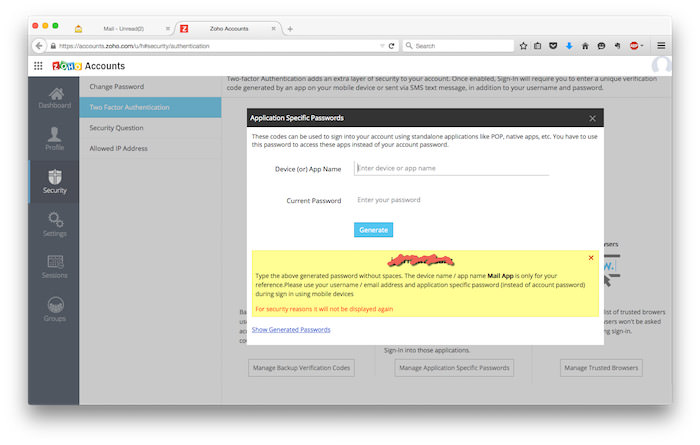700x445 pixels.
Task: Click the red adblock extension icon
Action: (x=634, y=46)
